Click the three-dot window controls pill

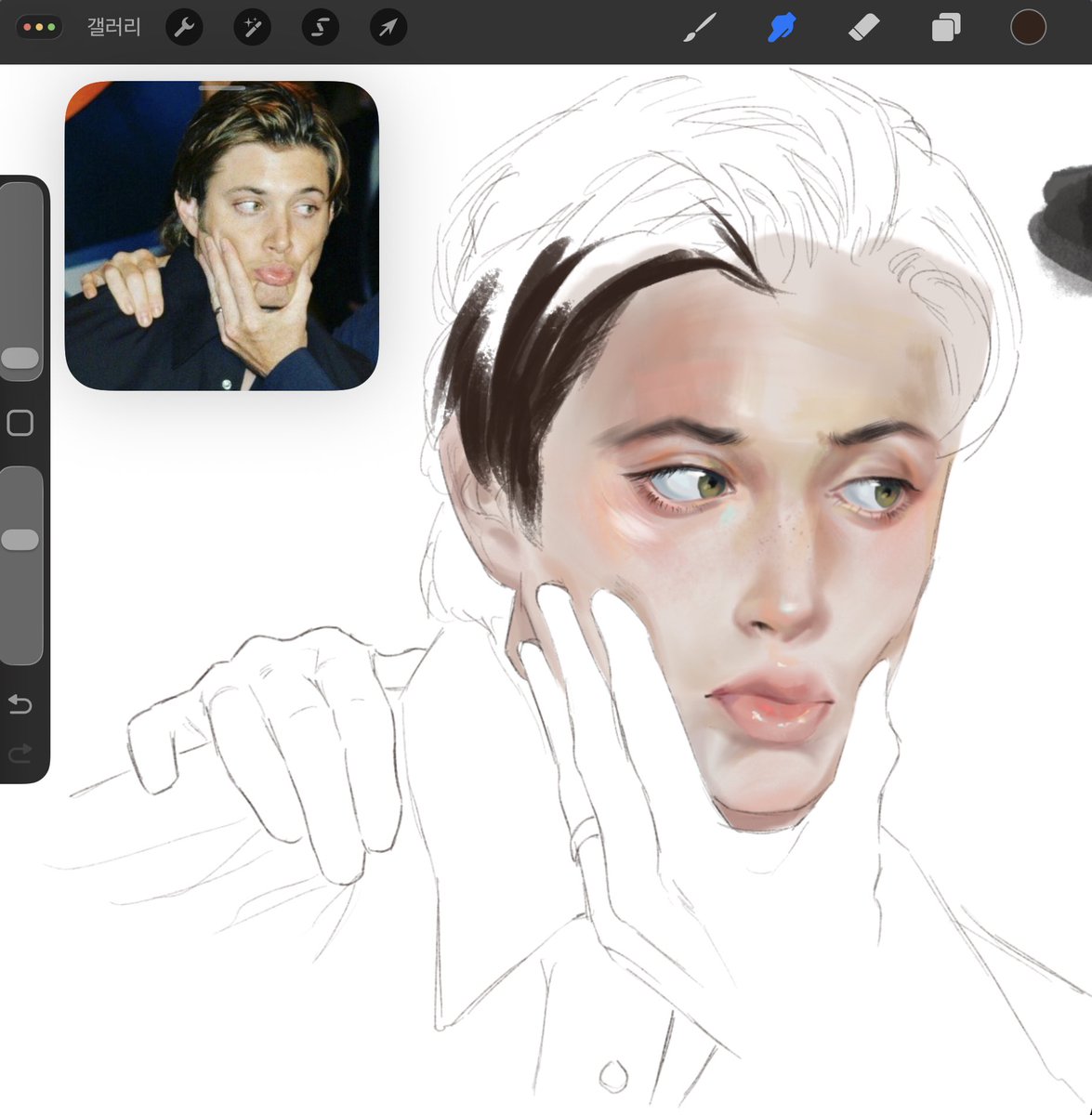[x=40, y=27]
